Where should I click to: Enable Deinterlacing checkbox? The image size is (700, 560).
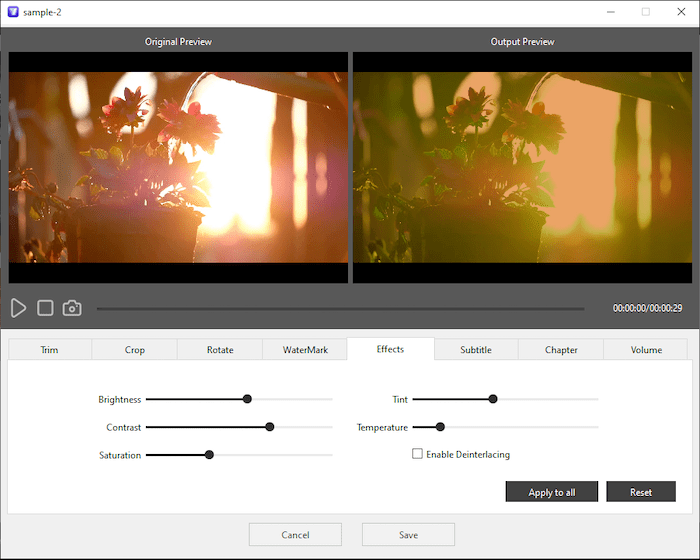click(x=418, y=454)
